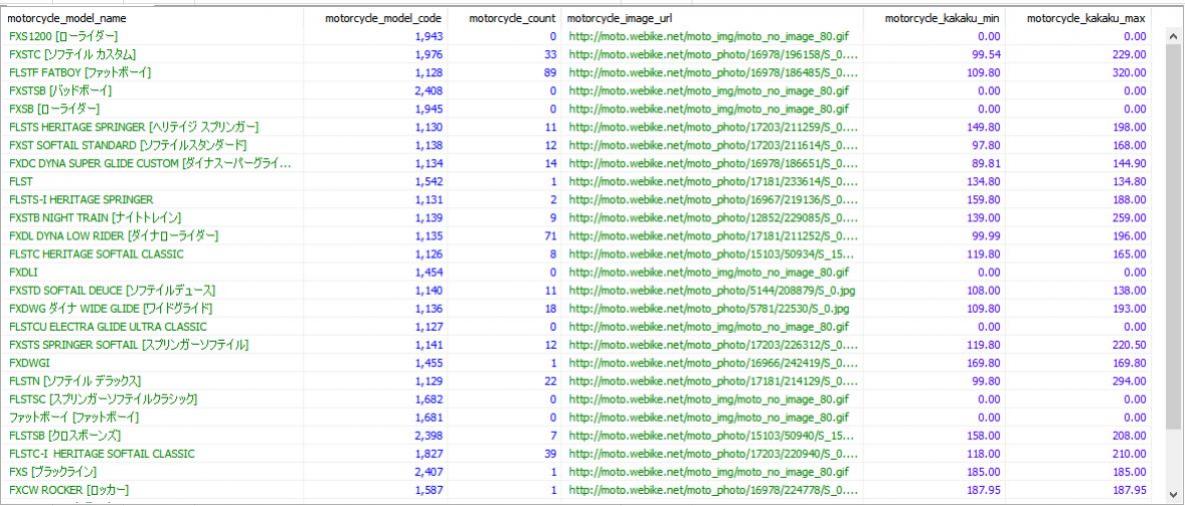Click the motorcycle_kakaku_min column header
Image resolution: width=1185 pixels, height=506 pixels.
935,17
